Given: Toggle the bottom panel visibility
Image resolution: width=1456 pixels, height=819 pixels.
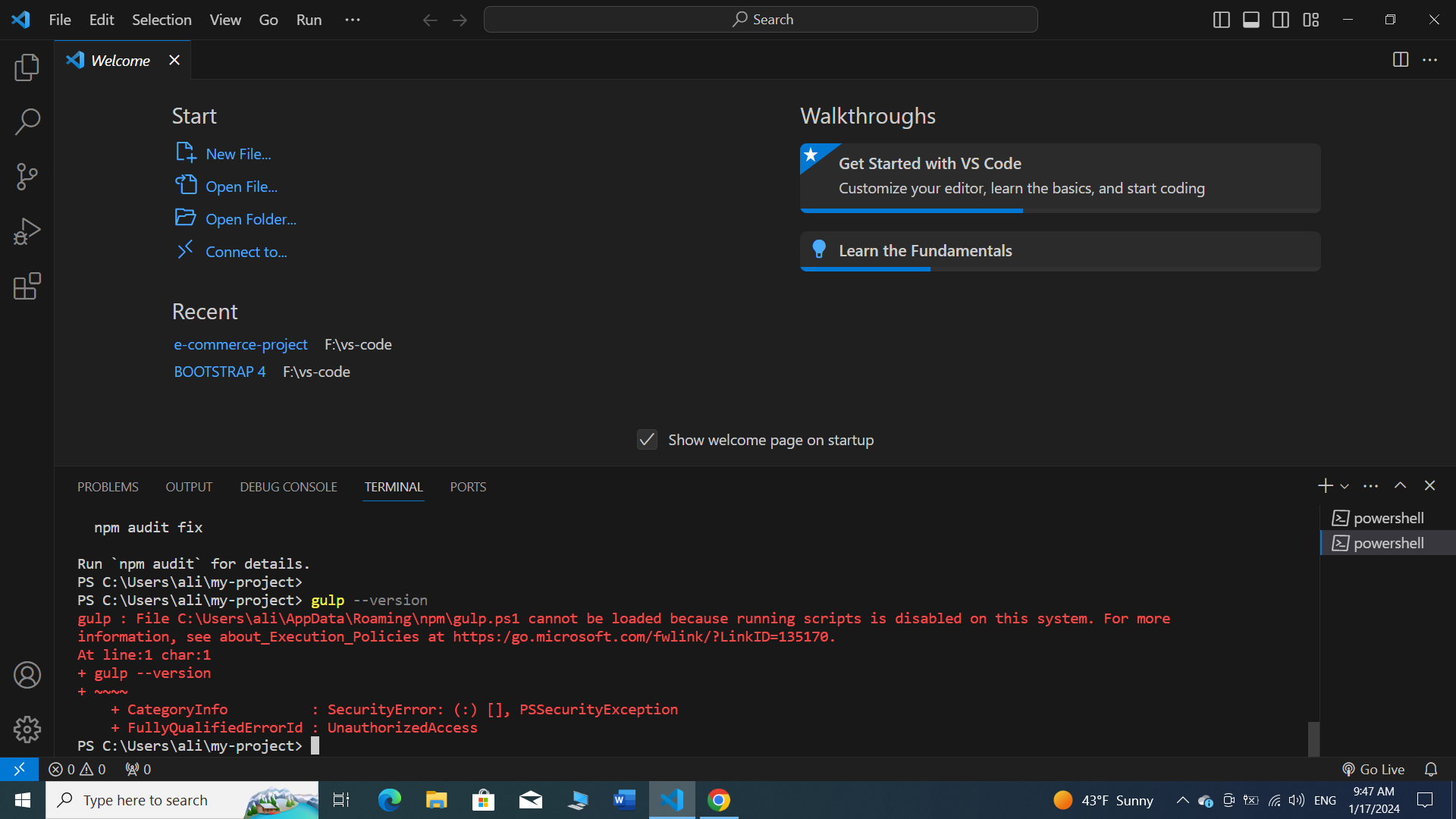Looking at the screenshot, I should pyautogui.click(x=1251, y=20).
